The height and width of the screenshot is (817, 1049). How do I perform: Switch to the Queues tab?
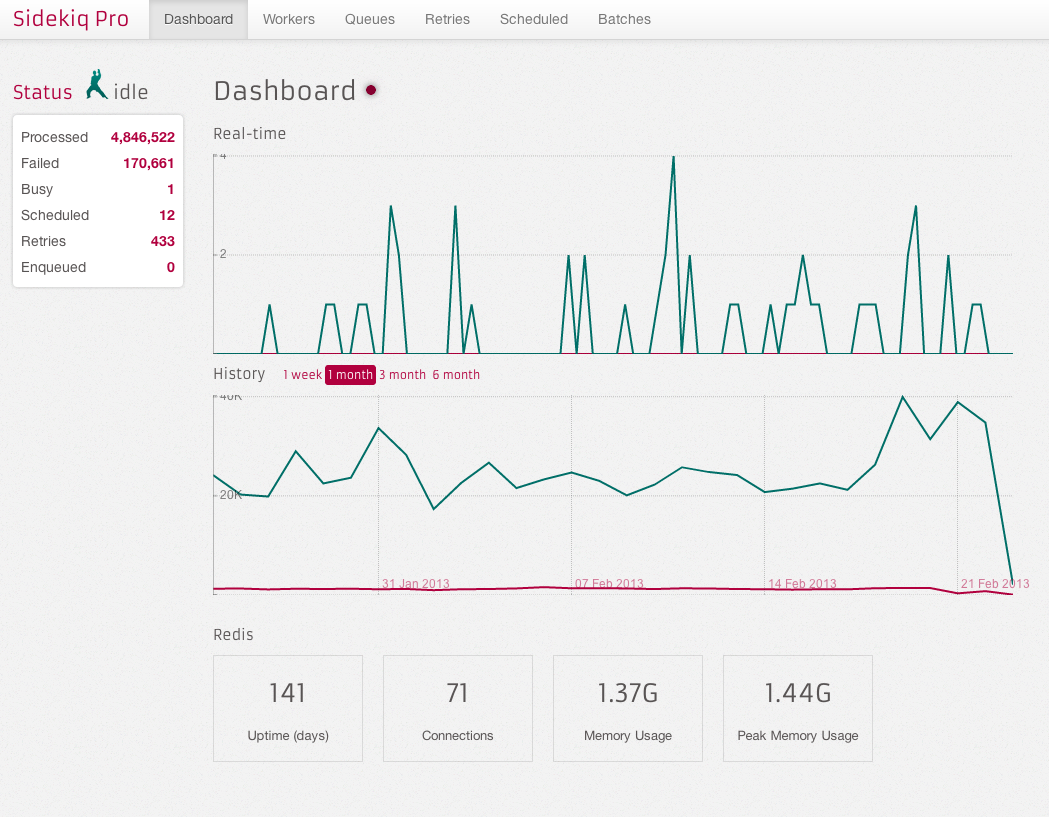(x=369, y=19)
